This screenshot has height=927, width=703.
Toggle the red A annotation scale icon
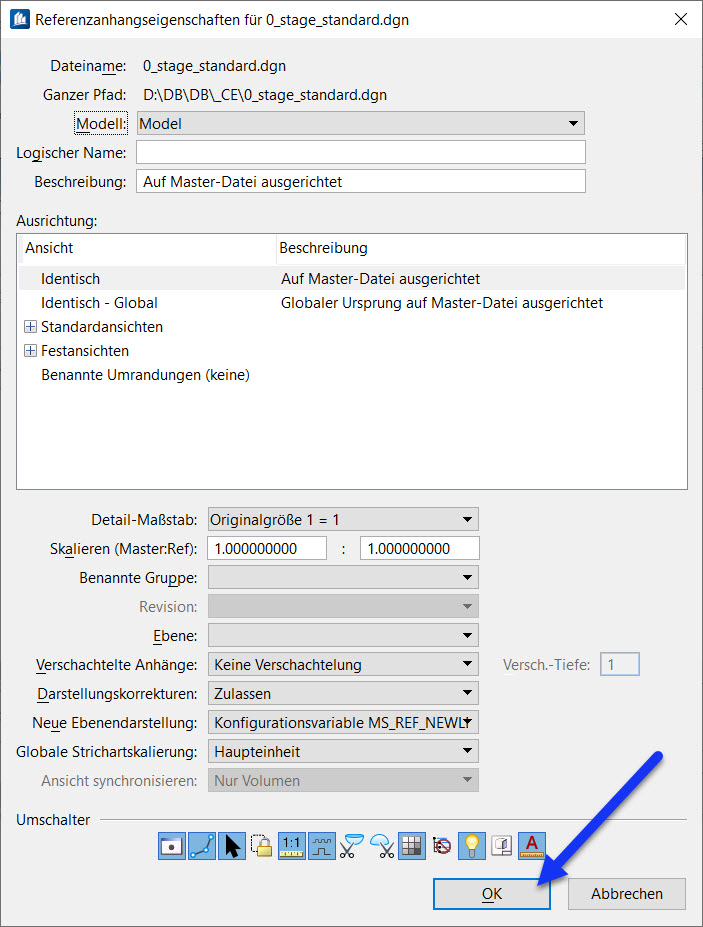pos(532,846)
